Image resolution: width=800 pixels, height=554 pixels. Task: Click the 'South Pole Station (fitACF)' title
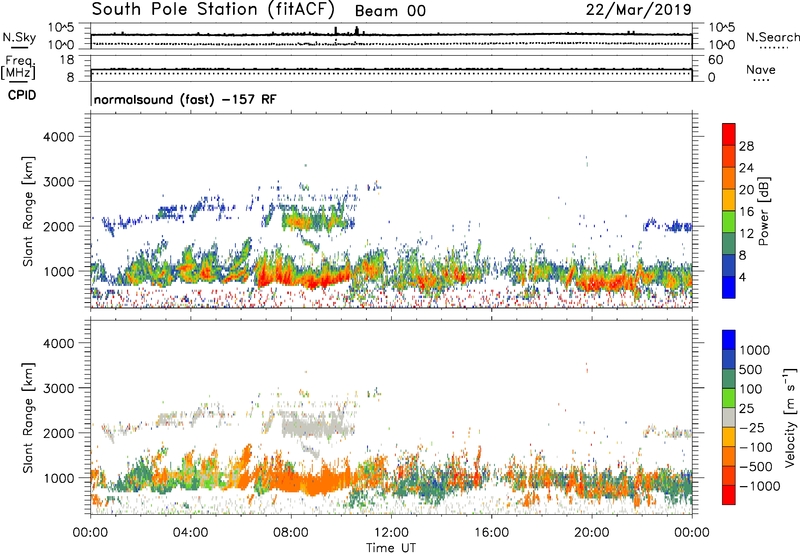coord(213,10)
